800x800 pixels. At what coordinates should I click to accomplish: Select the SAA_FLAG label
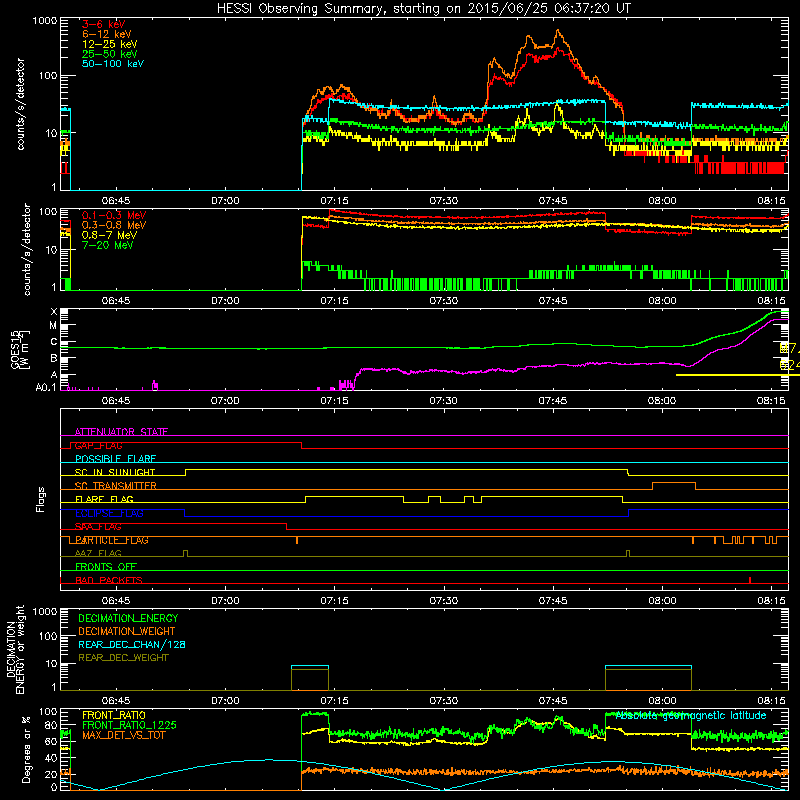click(98, 527)
